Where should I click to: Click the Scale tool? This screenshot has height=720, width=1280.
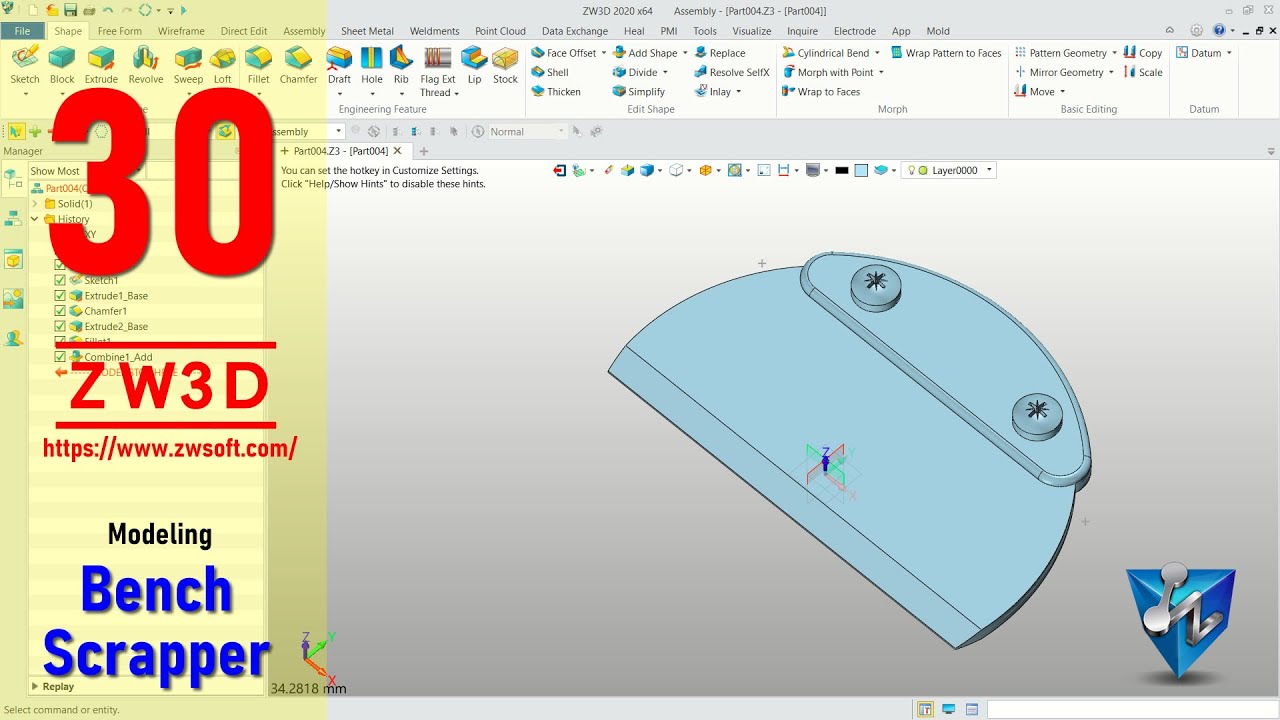1143,72
